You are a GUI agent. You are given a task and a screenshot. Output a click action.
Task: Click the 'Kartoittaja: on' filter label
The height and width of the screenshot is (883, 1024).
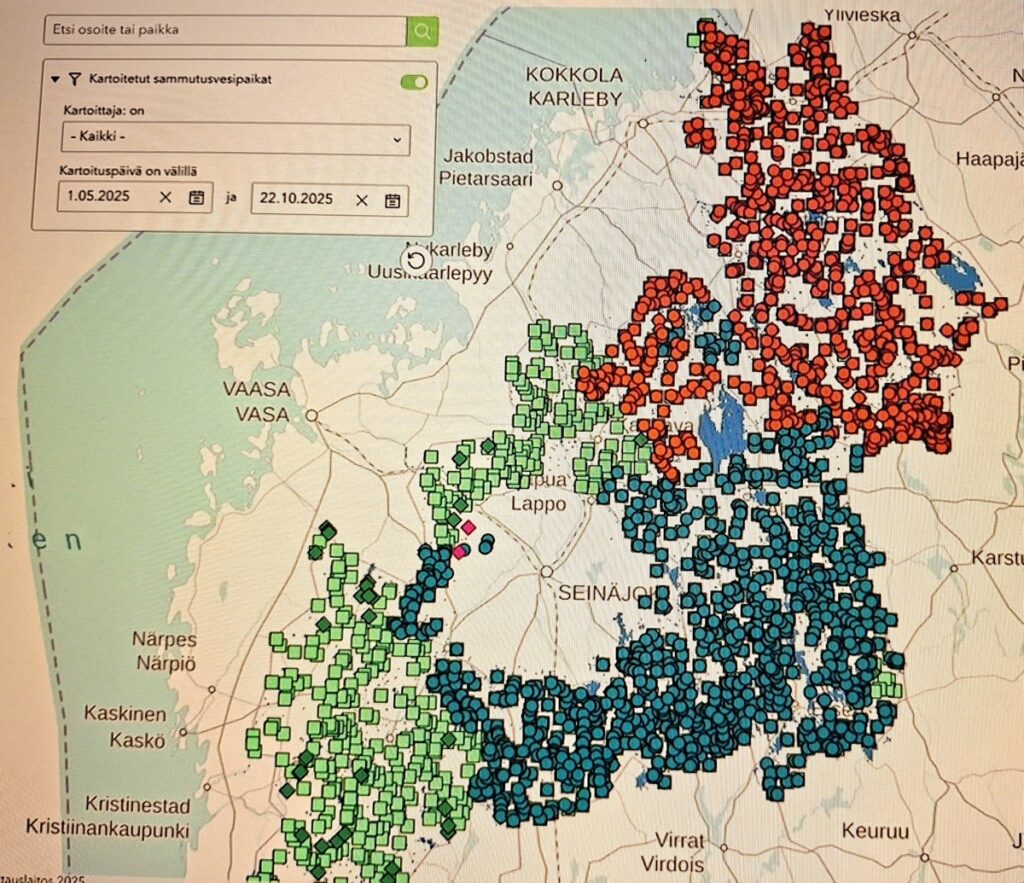click(104, 110)
